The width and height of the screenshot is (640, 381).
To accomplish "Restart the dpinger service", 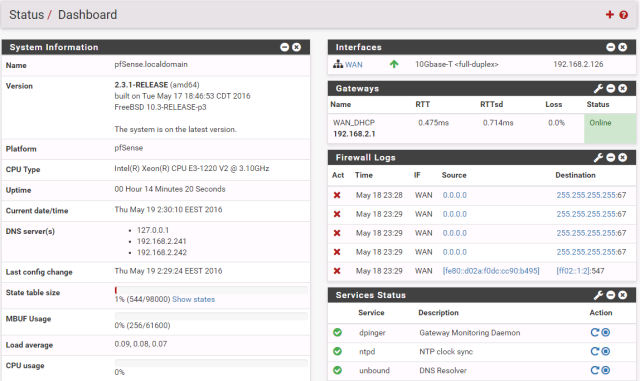I will 595,332.
